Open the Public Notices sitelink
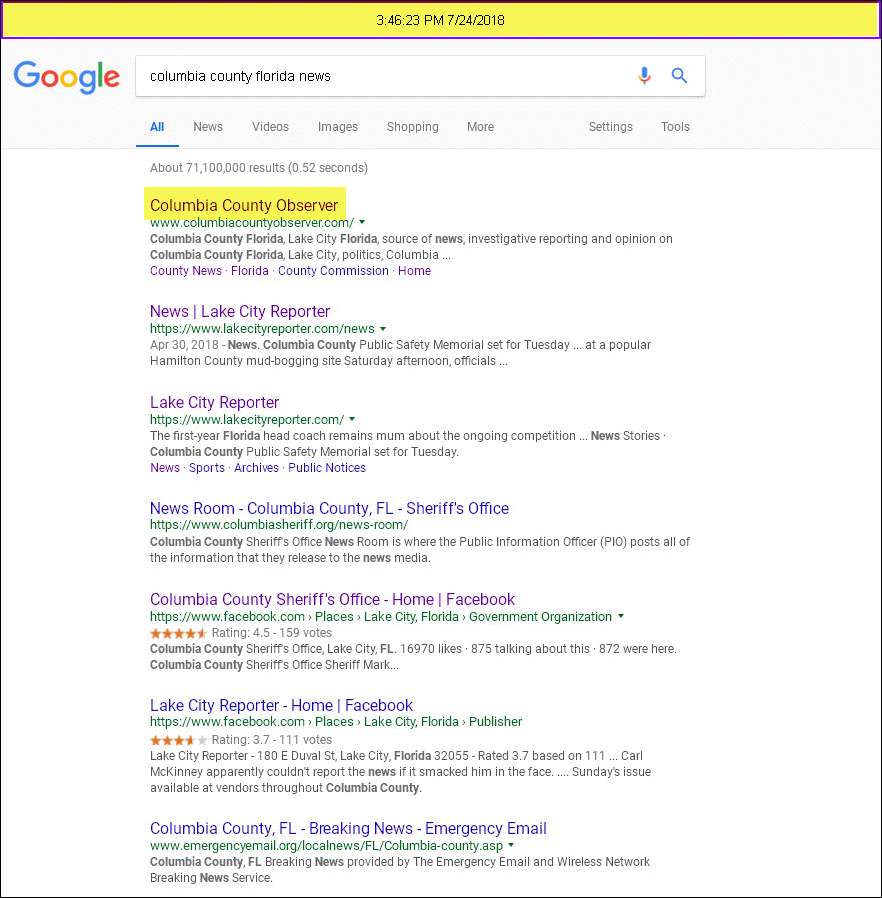Screen dimensions: 882x898 click(x=327, y=468)
